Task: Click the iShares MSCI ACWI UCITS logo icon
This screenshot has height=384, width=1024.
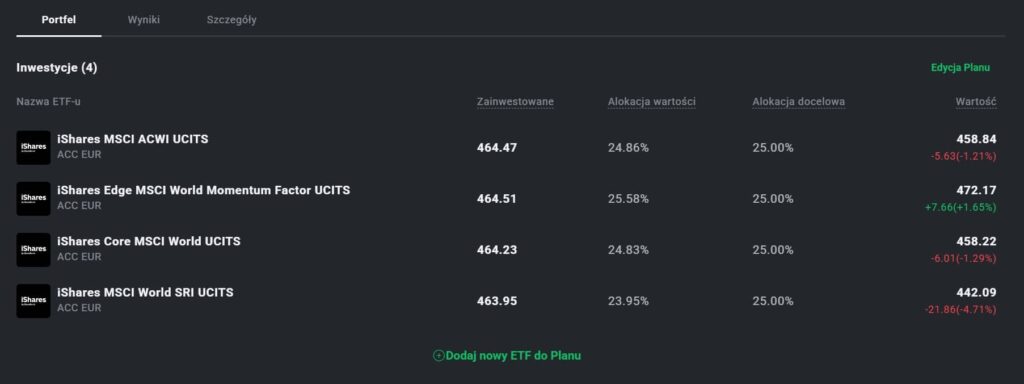Action: coord(33,148)
